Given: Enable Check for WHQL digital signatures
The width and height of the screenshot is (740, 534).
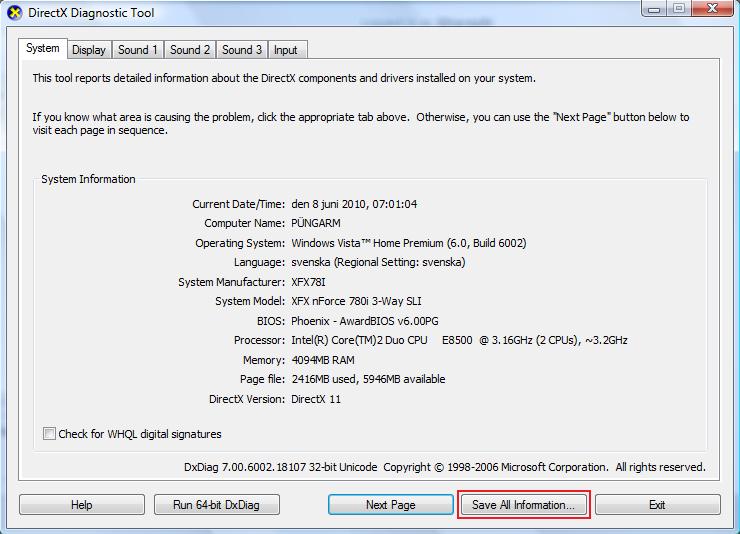Looking at the screenshot, I should click(49, 434).
